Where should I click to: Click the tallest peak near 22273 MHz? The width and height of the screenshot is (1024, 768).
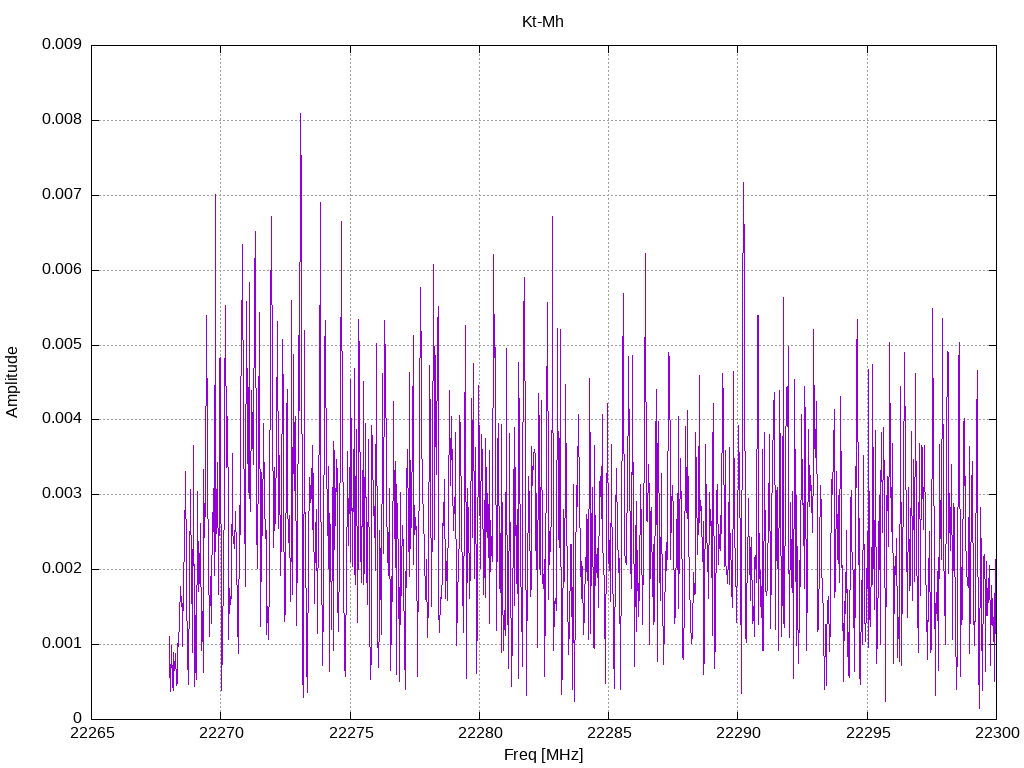click(300, 114)
